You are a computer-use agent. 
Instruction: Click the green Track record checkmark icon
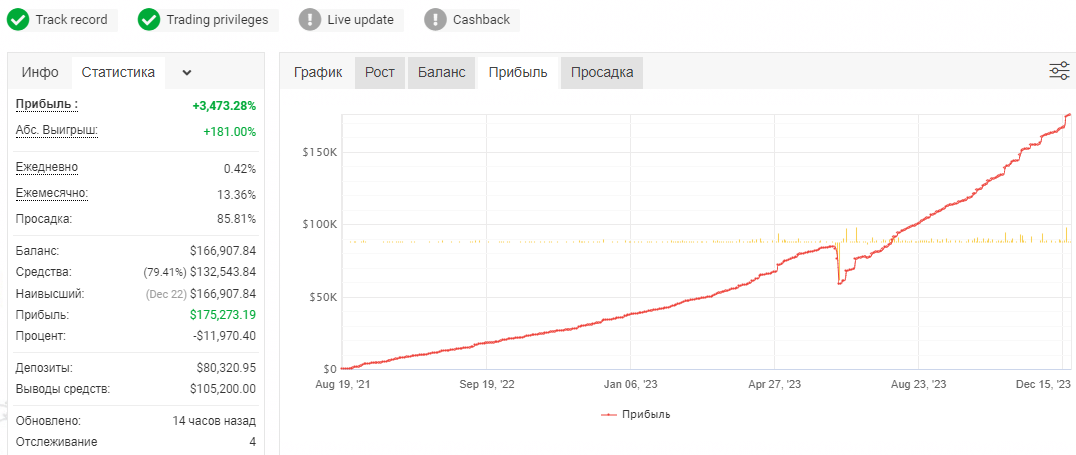19,20
